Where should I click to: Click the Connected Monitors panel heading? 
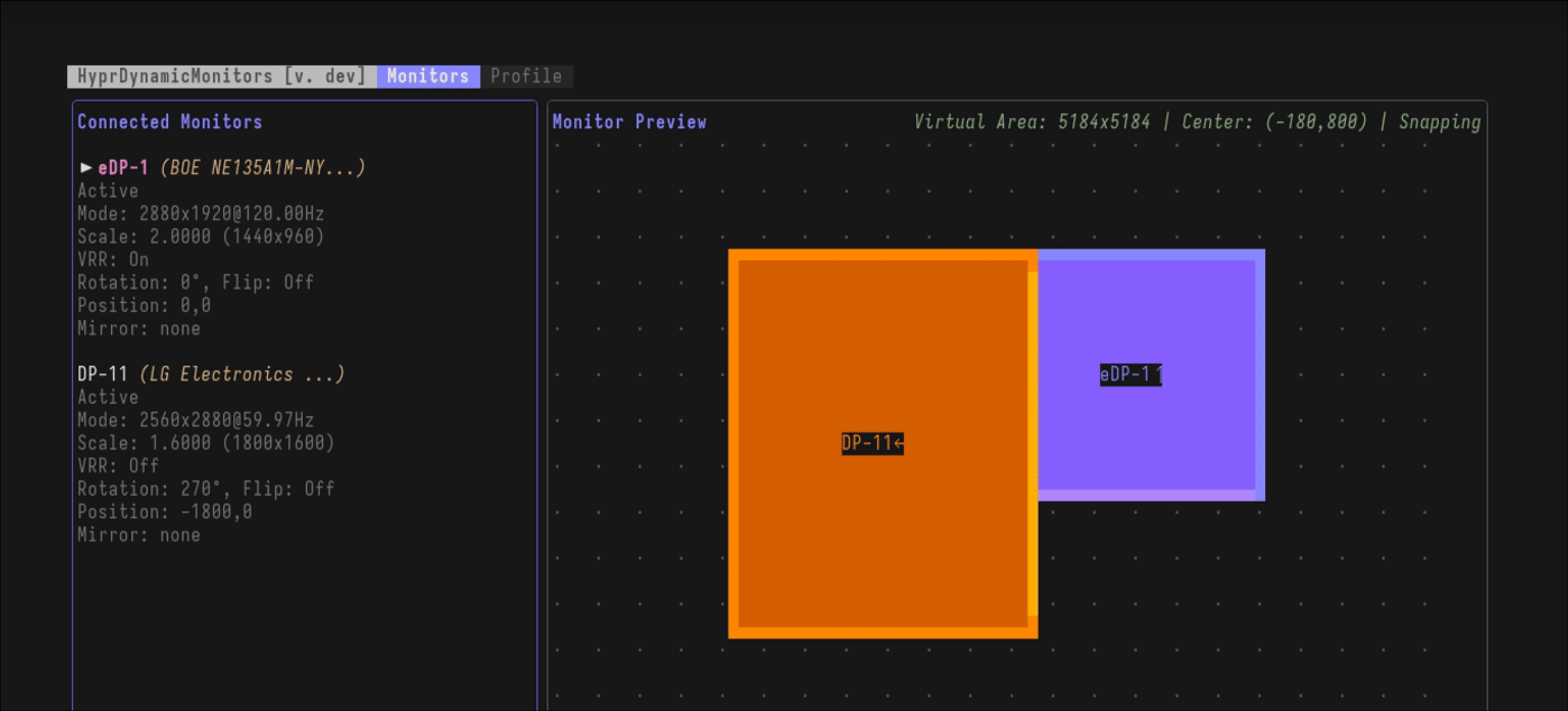[x=170, y=122]
